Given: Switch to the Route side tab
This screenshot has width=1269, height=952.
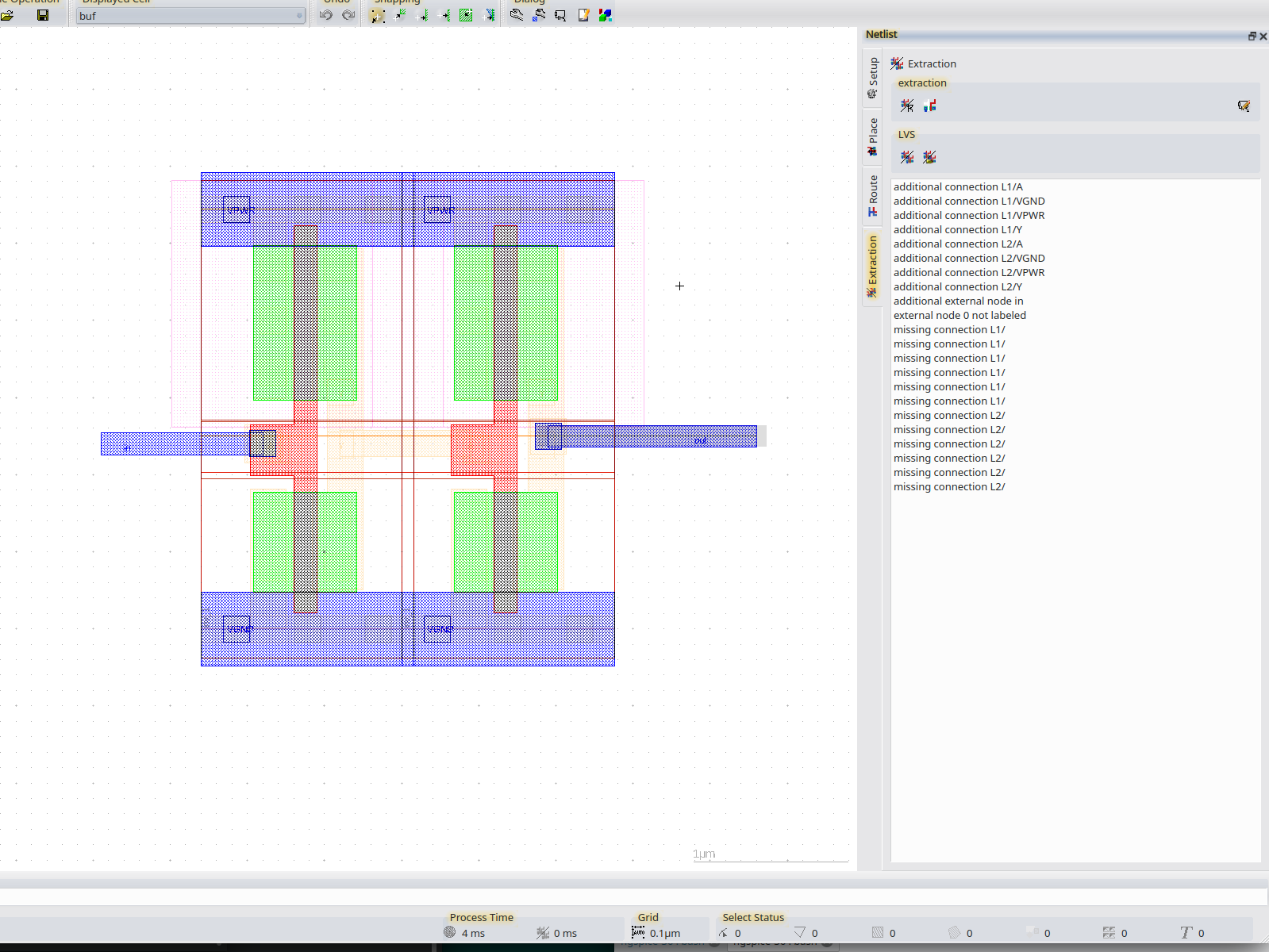Looking at the screenshot, I should [x=873, y=195].
